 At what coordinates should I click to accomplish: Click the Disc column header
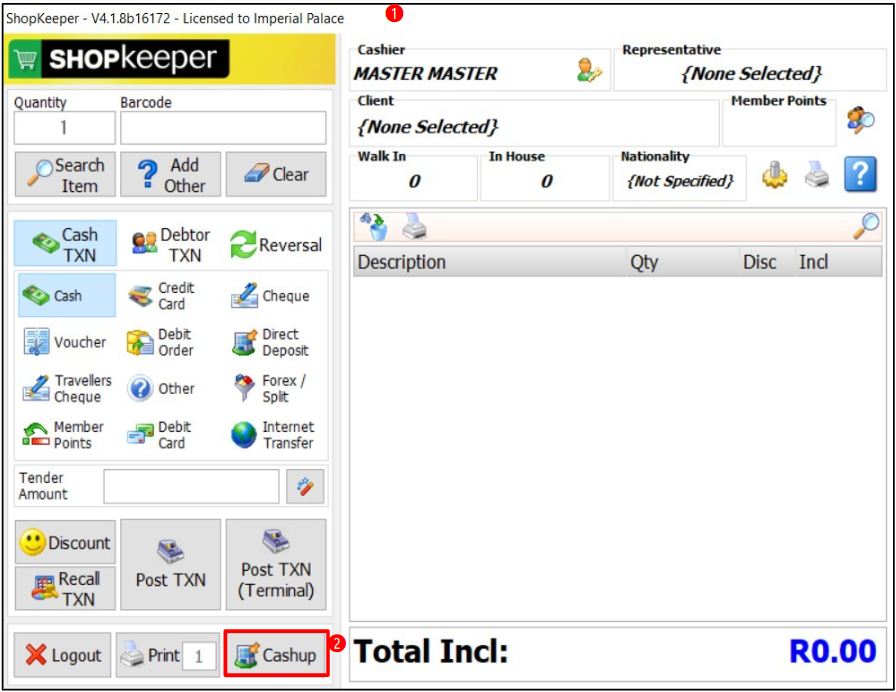point(767,262)
